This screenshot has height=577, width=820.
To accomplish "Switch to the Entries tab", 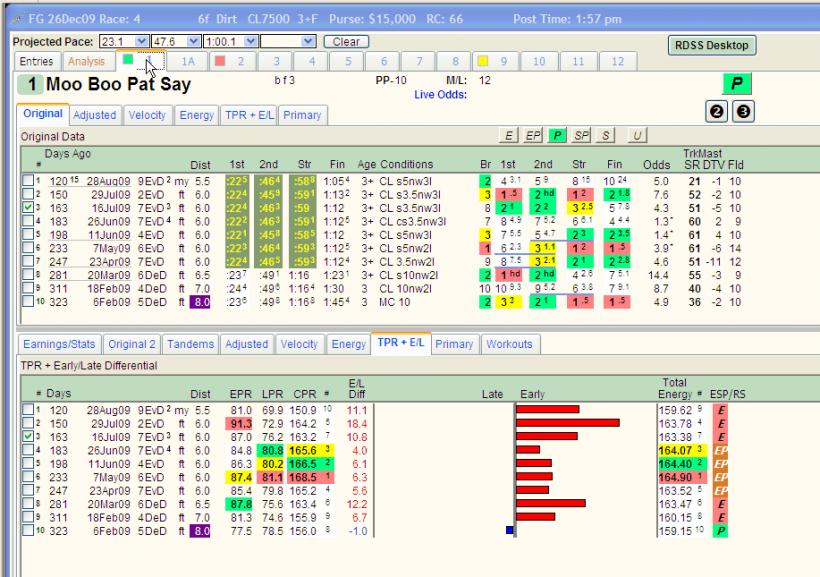I will tap(37, 62).
